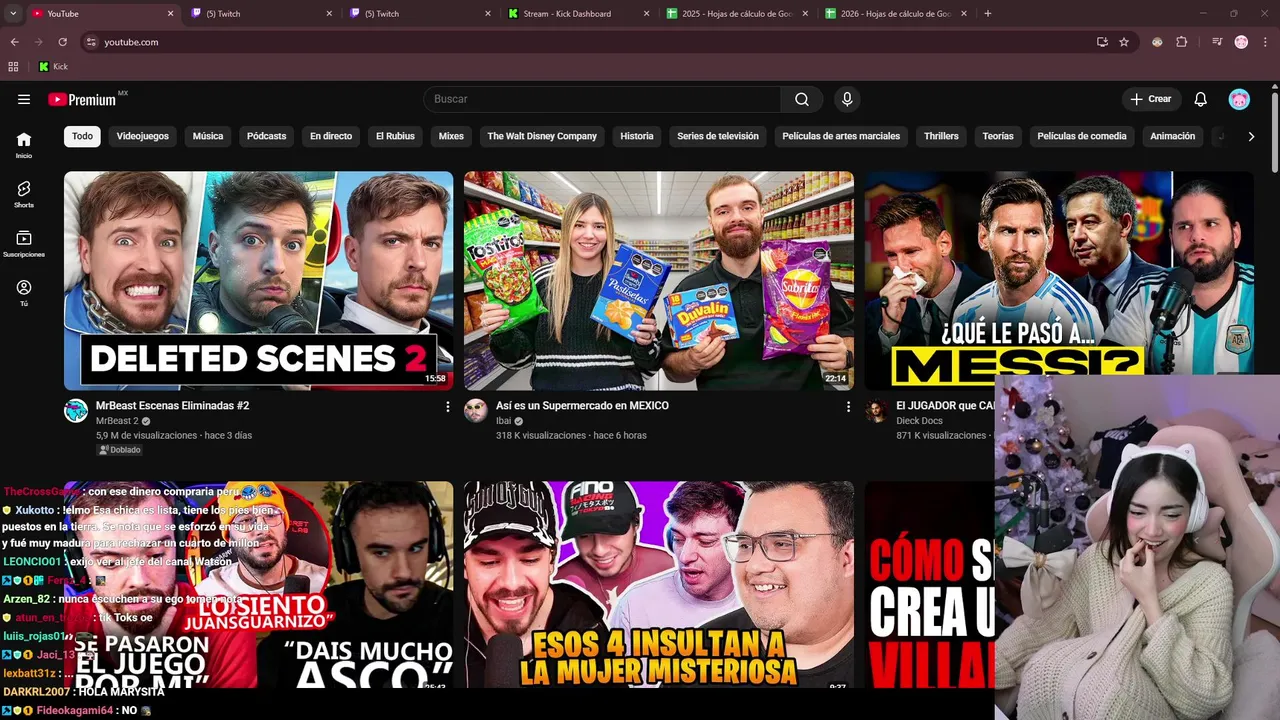Click the MrBeast 2 channel name

117,421
